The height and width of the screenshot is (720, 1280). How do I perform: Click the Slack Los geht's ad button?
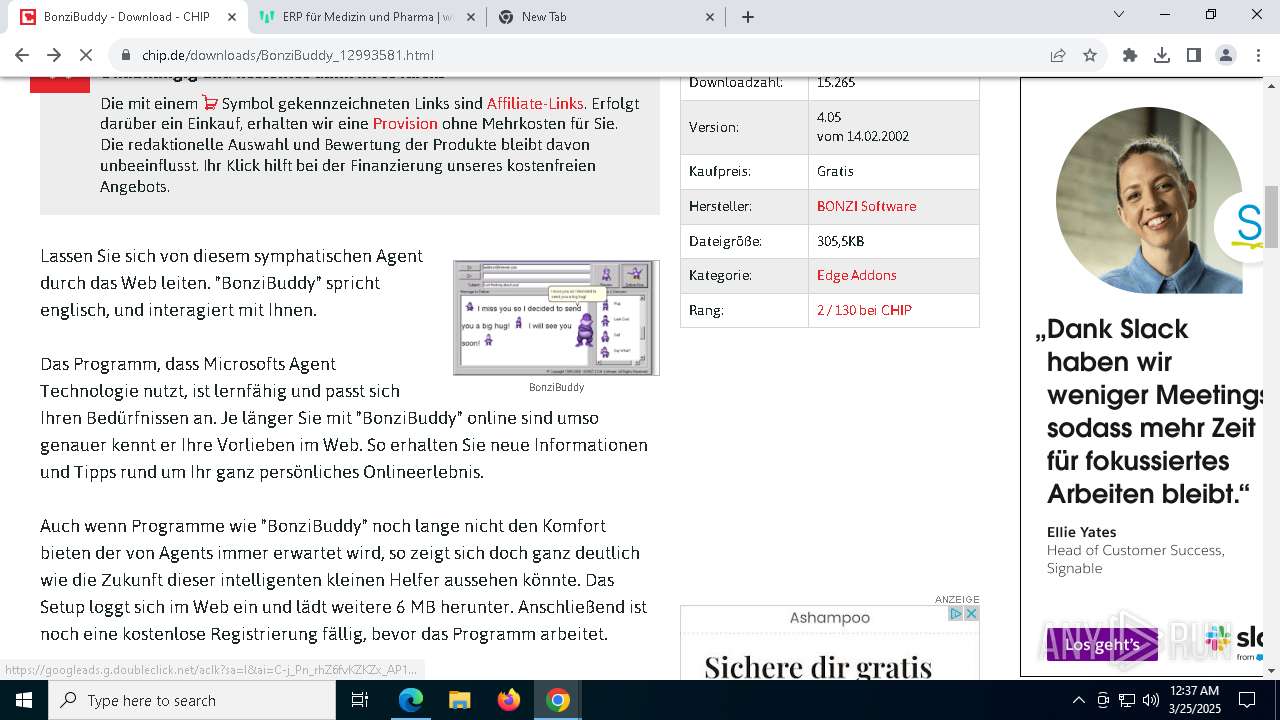pos(1102,645)
